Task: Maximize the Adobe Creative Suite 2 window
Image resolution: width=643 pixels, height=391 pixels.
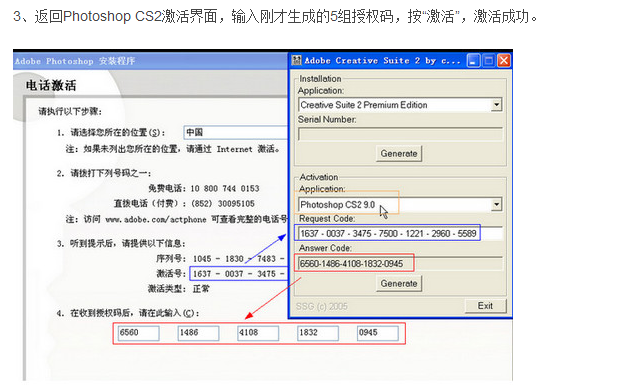Action: point(488,61)
